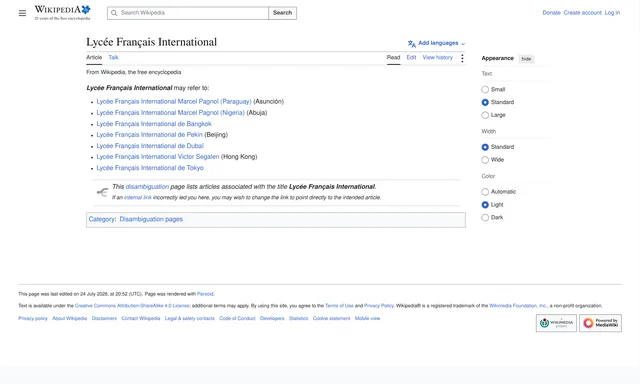Select the Automatic color radio button
The image size is (640, 384).
(485, 192)
